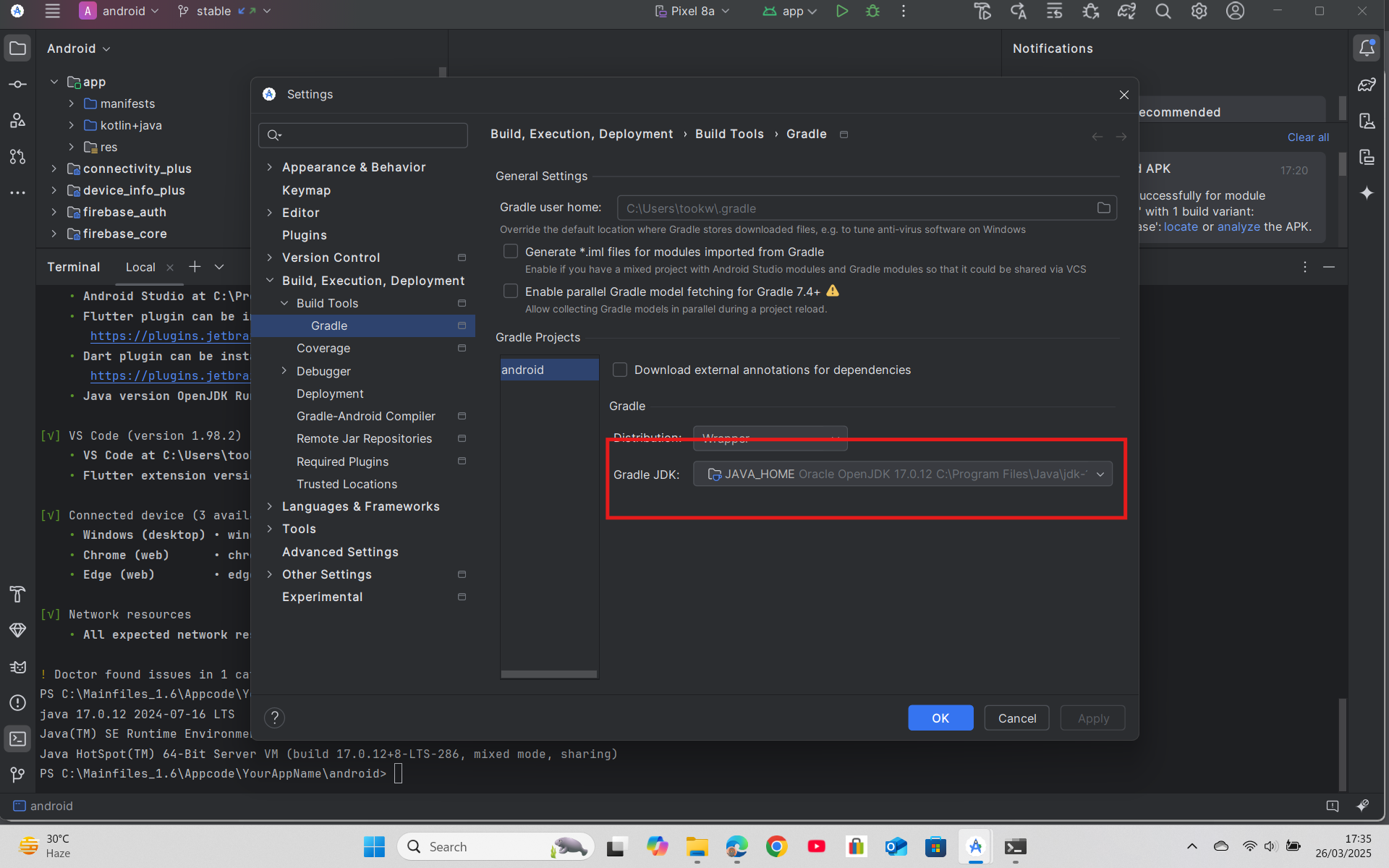Expand Editor settings category

click(x=270, y=213)
